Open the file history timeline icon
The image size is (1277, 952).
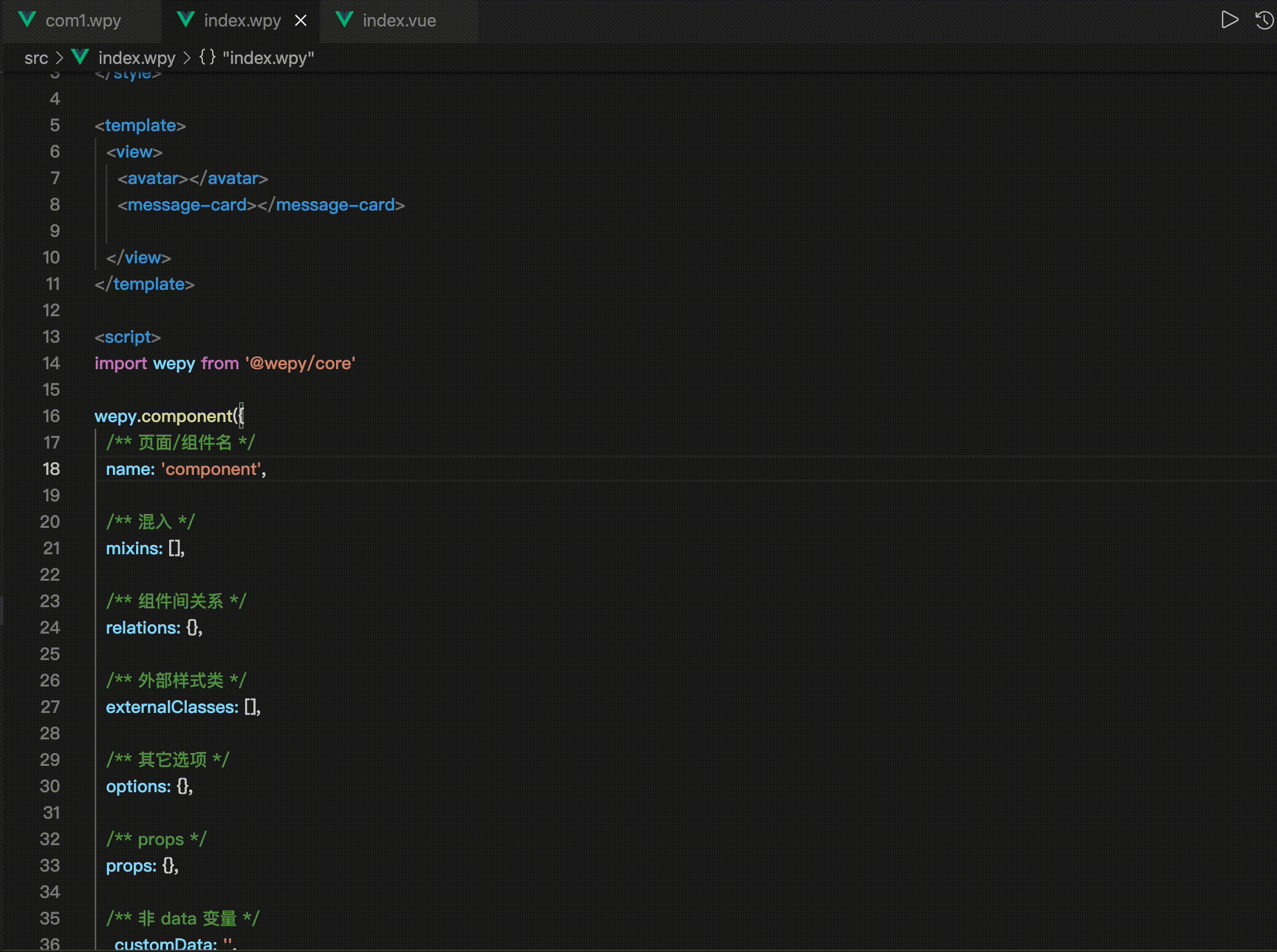tap(1264, 20)
